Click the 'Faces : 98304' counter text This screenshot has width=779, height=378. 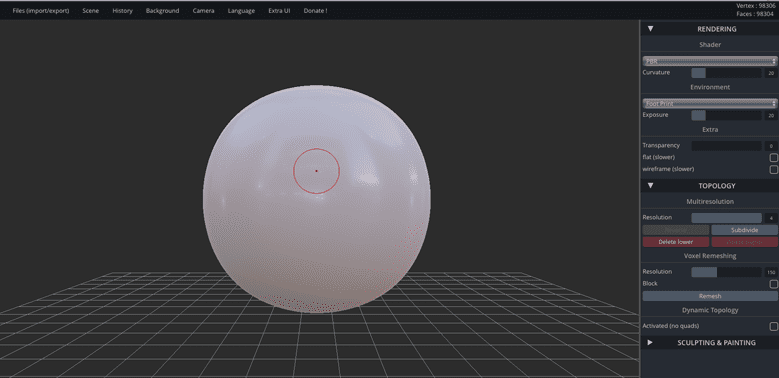tap(756, 14)
